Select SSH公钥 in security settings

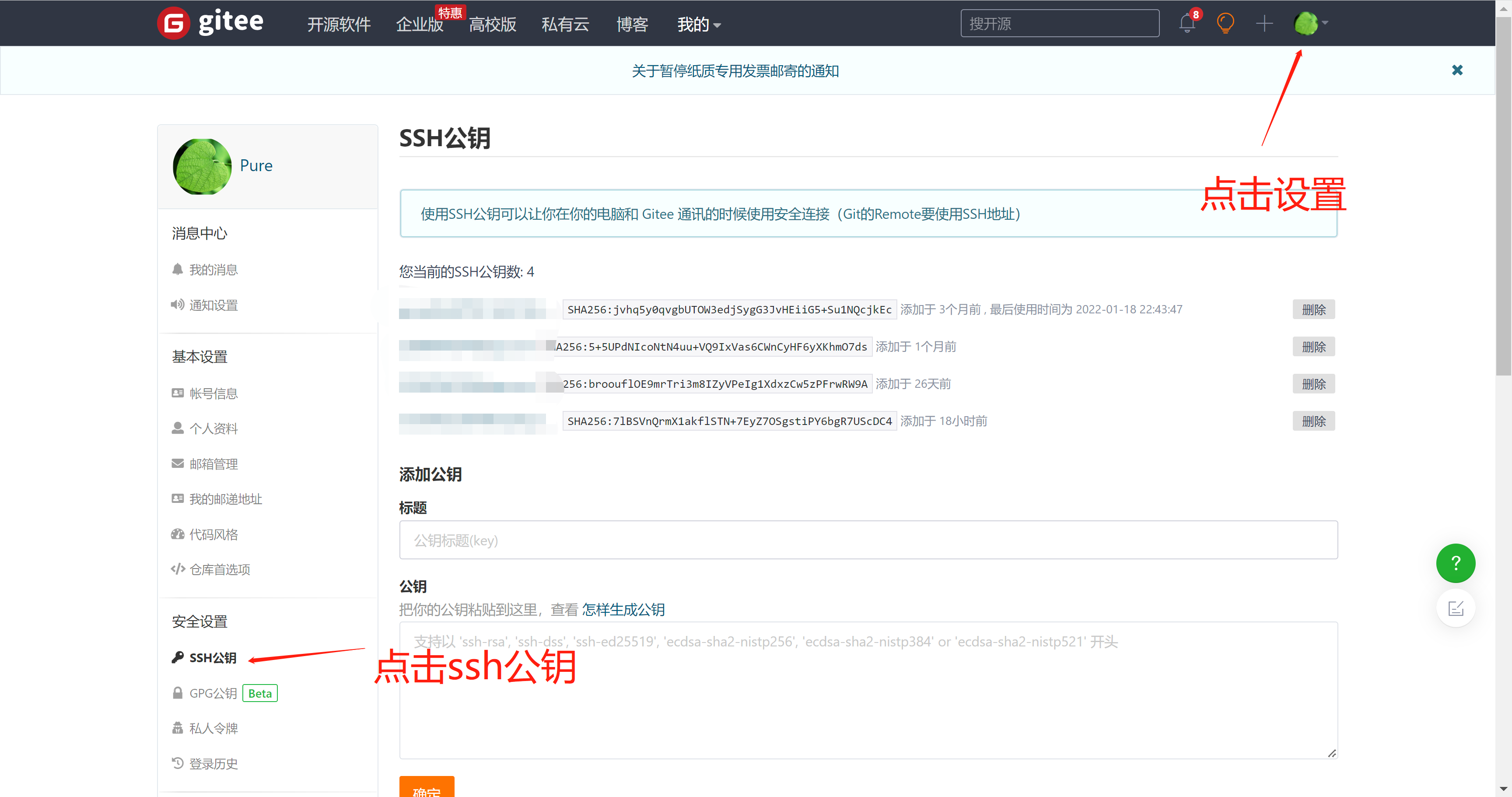point(213,658)
